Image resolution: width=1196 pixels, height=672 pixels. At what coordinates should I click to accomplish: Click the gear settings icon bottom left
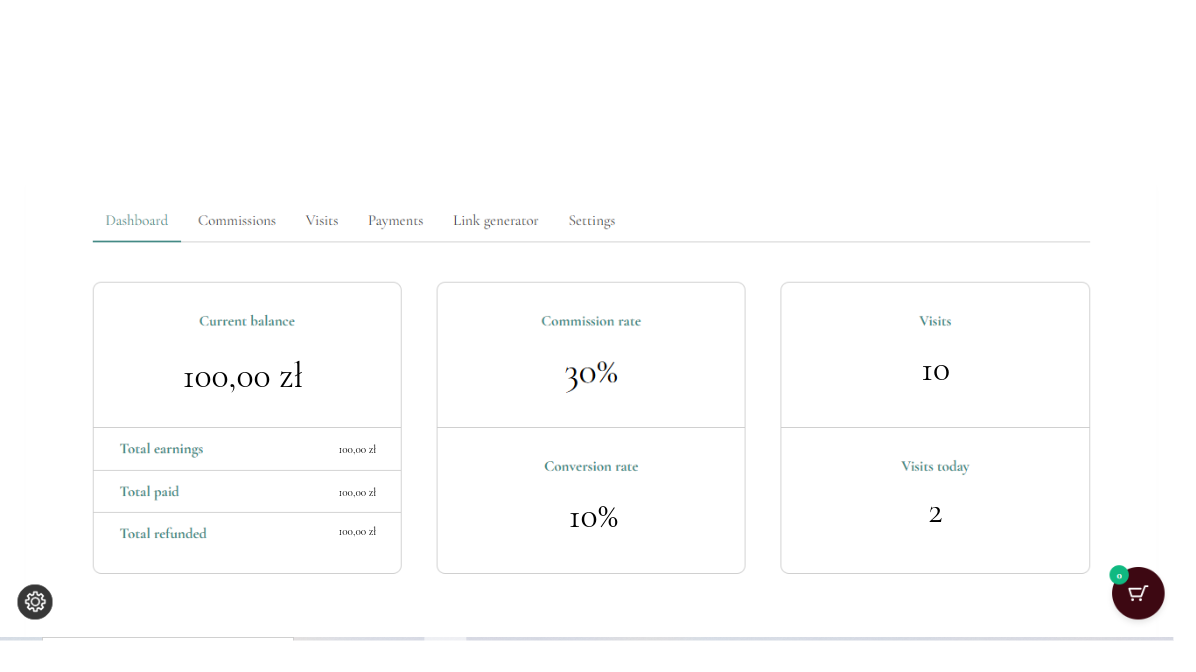(35, 602)
